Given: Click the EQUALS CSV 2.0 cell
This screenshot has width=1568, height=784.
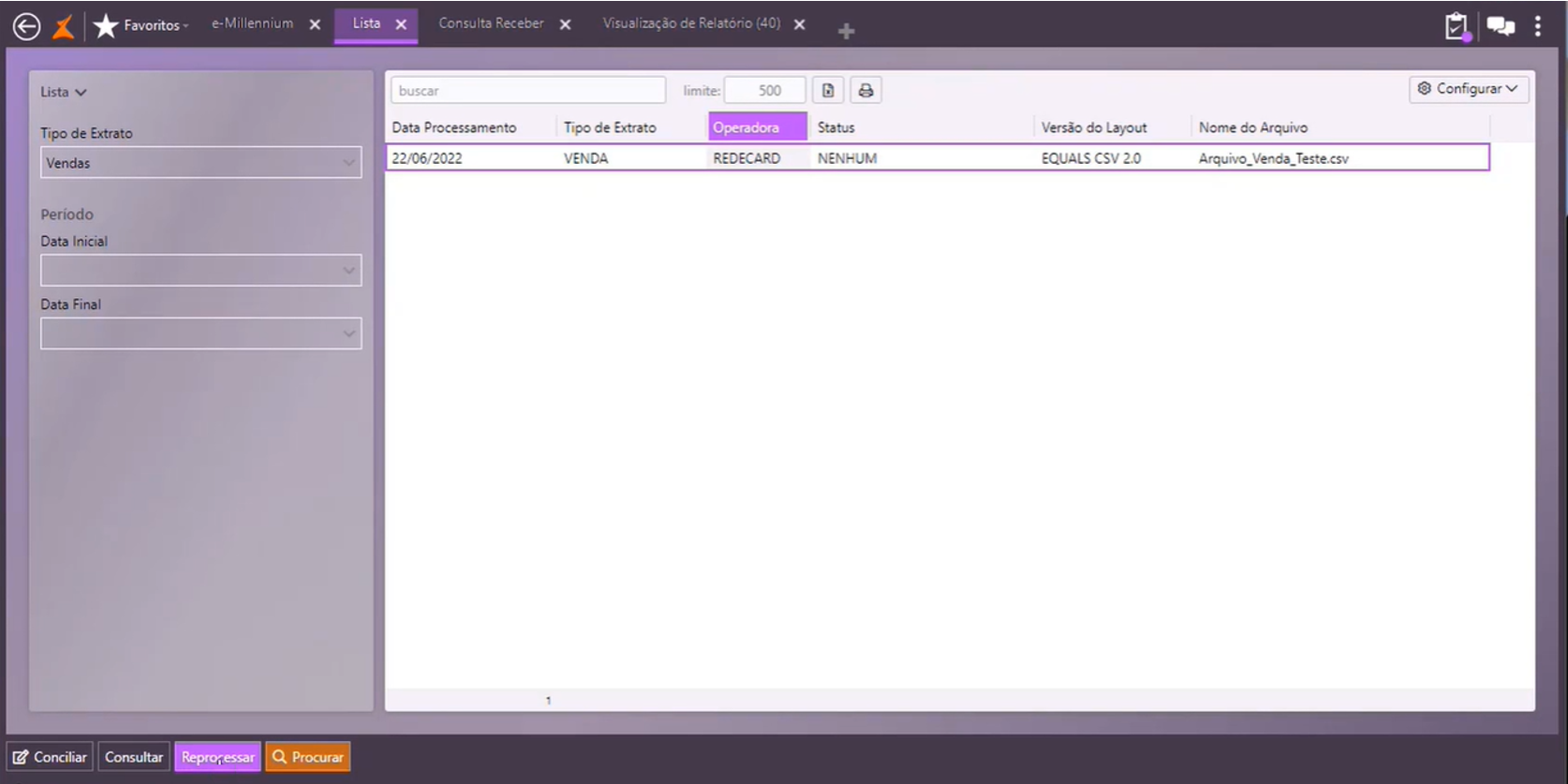Looking at the screenshot, I should coord(1091,158).
